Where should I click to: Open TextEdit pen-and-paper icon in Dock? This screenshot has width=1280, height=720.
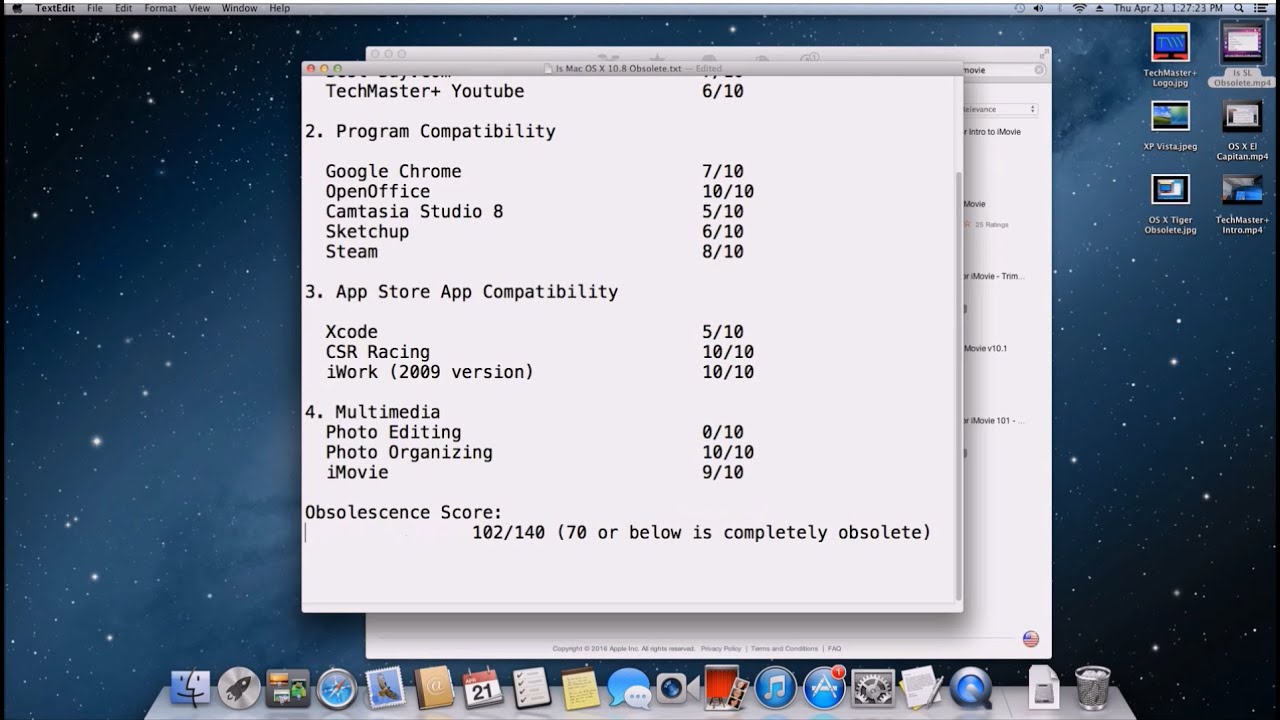[x=921, y=688]
